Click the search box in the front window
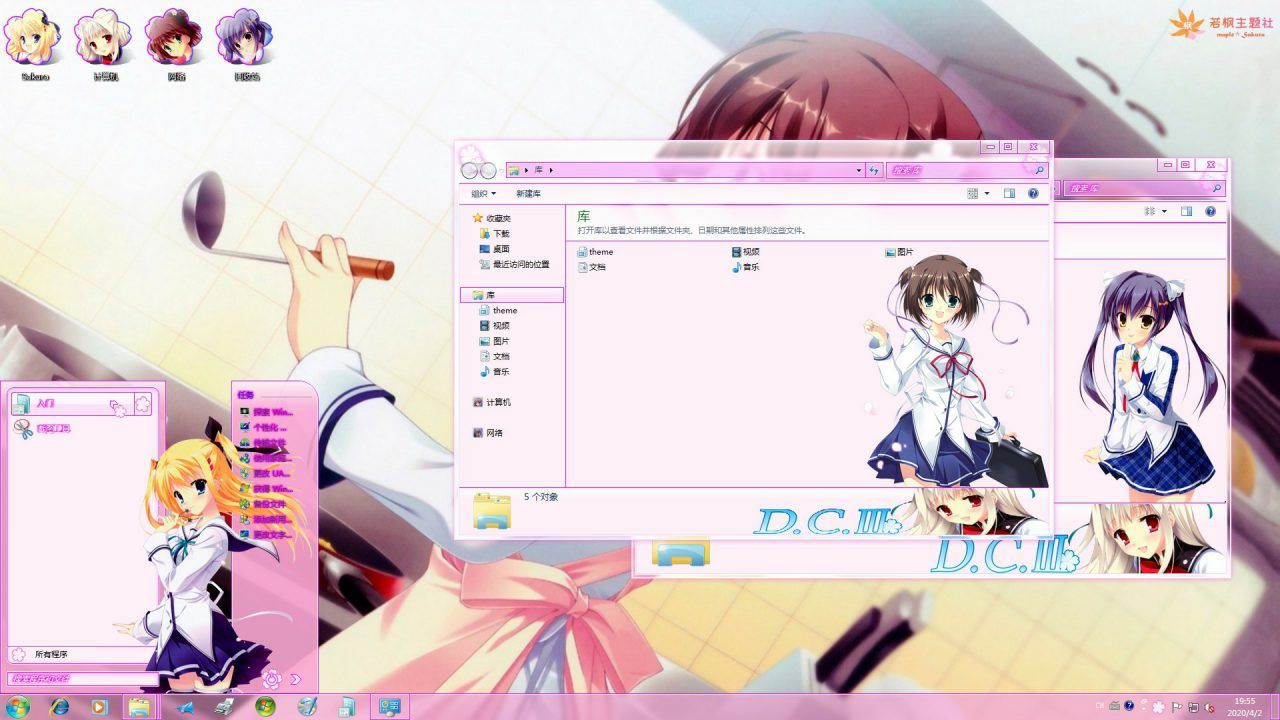 pyautogui.click(x=967, y=170)
